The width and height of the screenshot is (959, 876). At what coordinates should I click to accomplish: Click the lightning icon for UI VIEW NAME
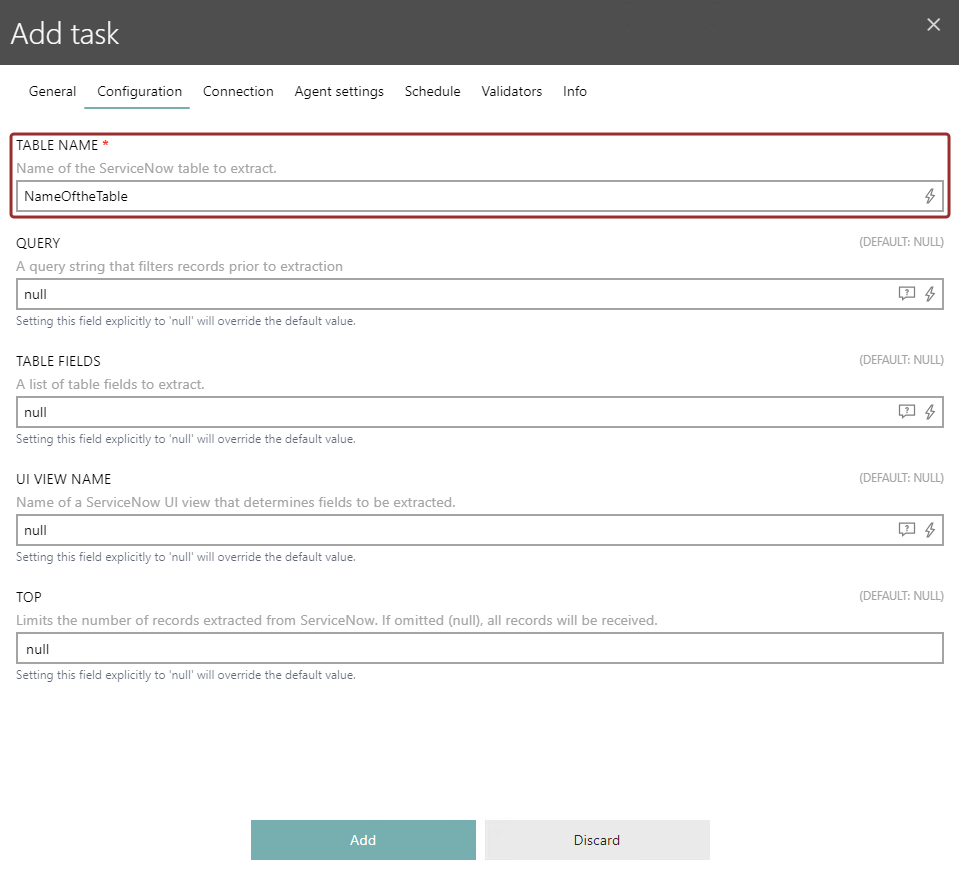(x=929, y=530)
